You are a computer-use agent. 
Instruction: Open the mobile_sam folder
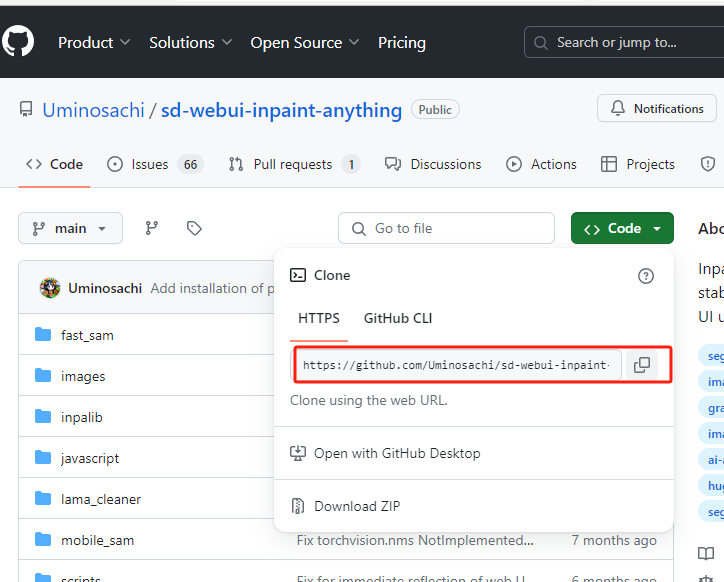point(97,540)
